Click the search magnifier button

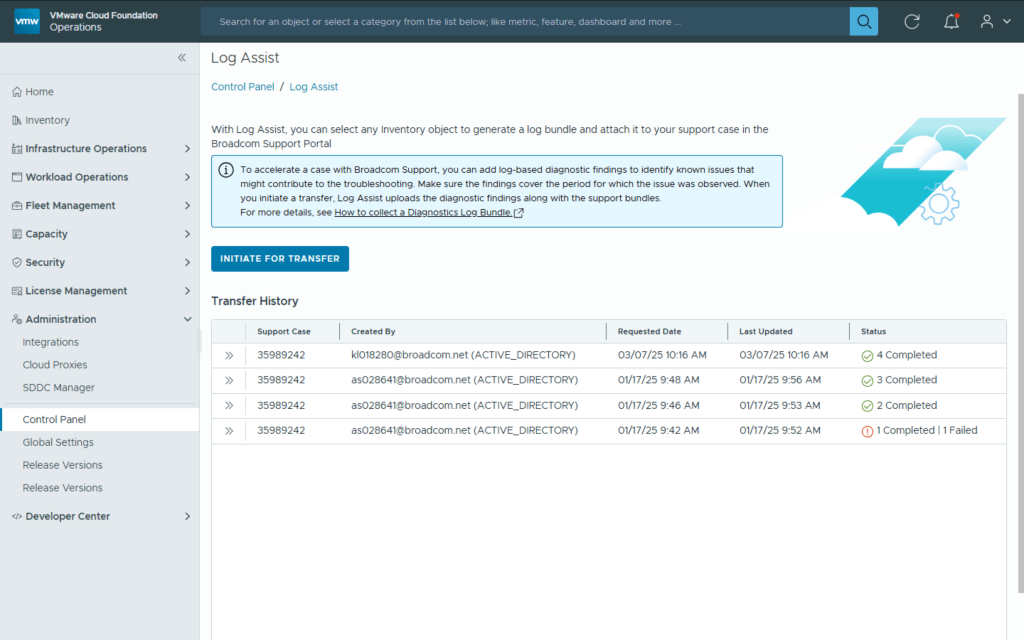click(863, 22)
